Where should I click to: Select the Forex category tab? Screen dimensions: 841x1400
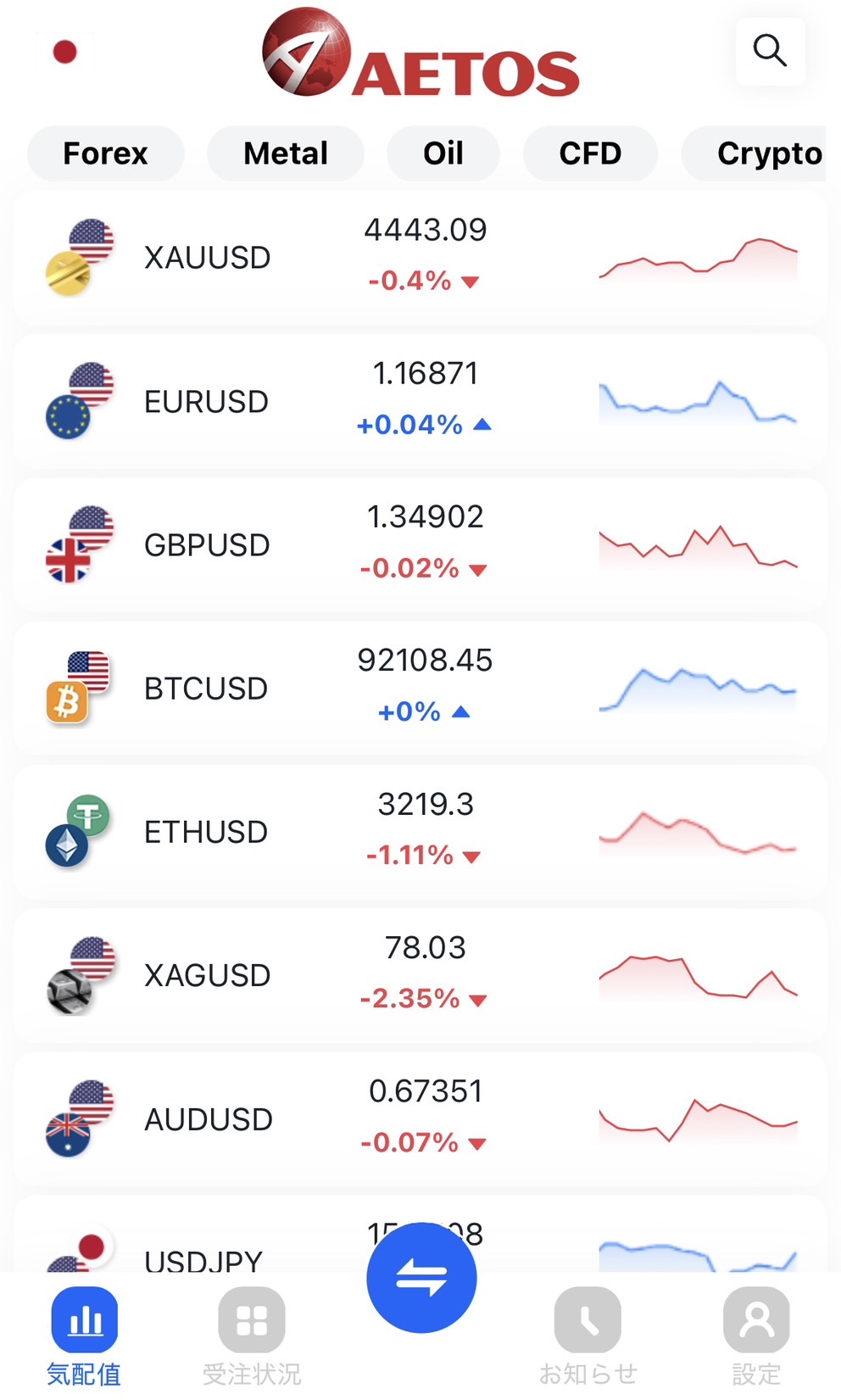click(x=106, y=153)
